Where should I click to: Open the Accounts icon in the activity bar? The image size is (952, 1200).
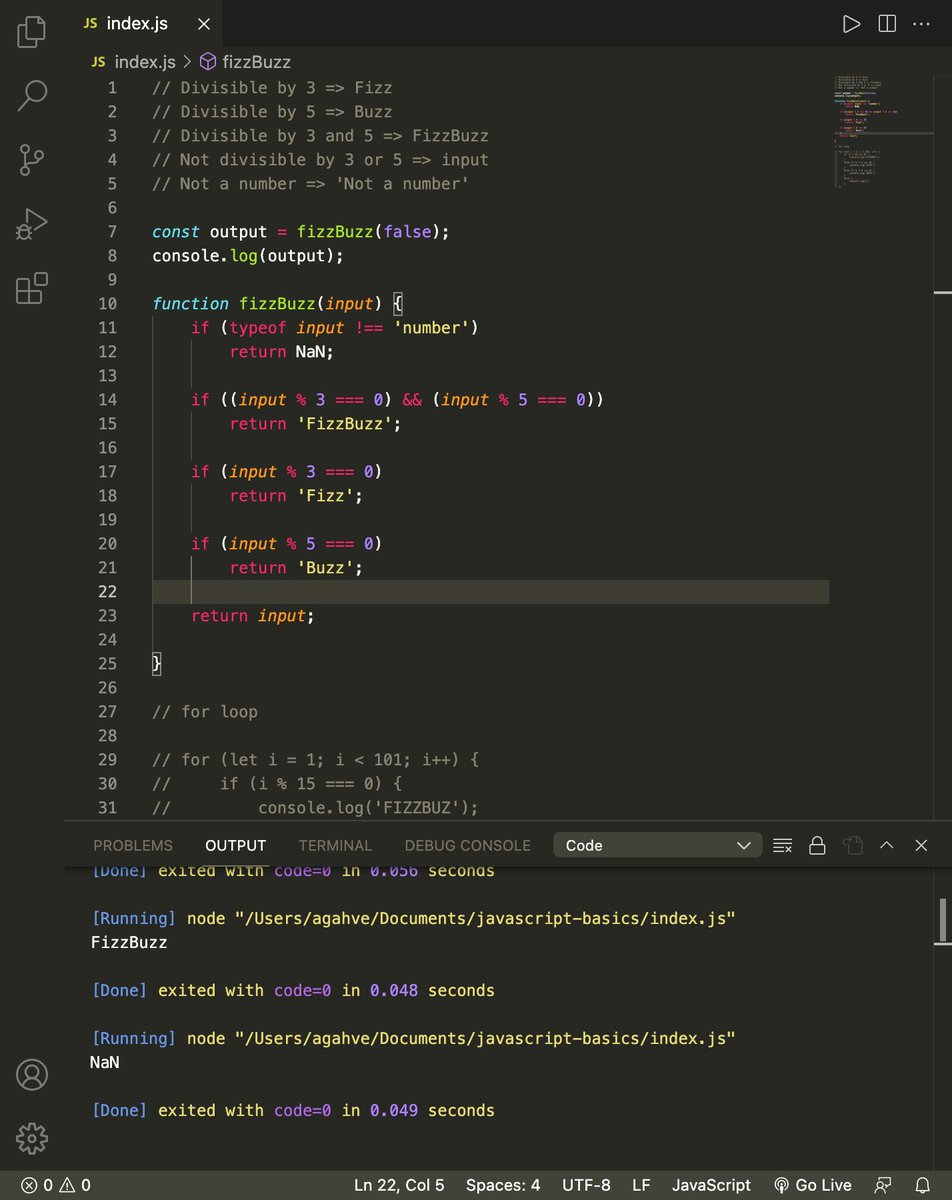(x=31, y=1074)
